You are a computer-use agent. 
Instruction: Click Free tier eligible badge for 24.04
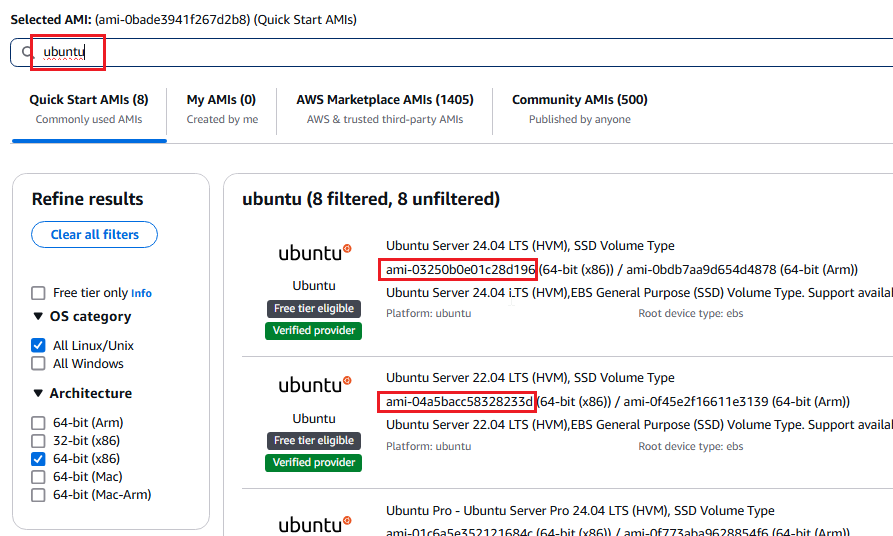(x=314, y=309)
